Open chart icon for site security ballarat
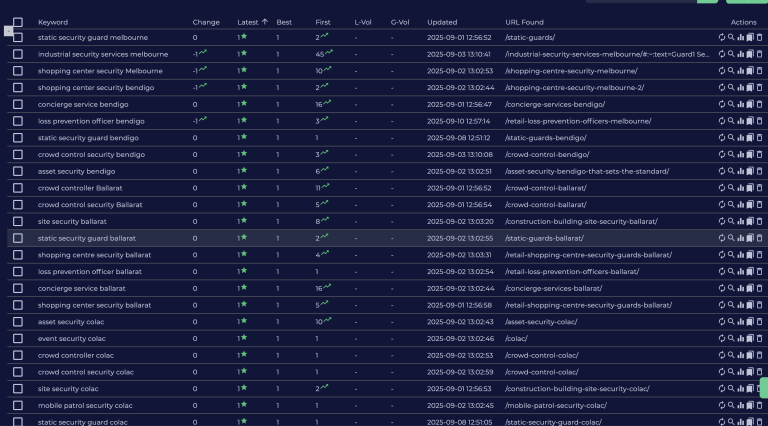 pyautogui.click(x=741, y=221)
